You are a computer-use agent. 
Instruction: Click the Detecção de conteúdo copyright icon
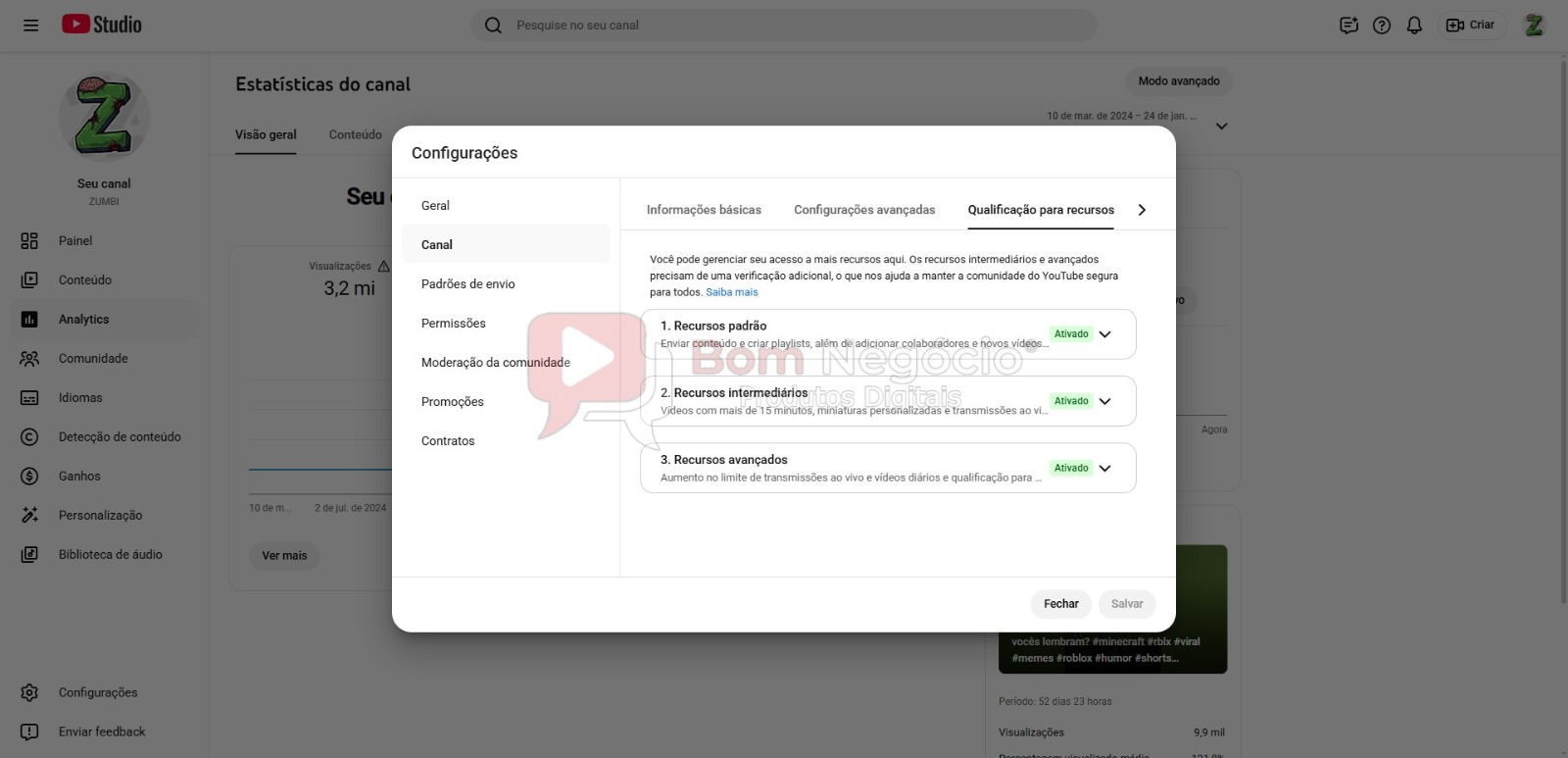(x=29, y=437)
